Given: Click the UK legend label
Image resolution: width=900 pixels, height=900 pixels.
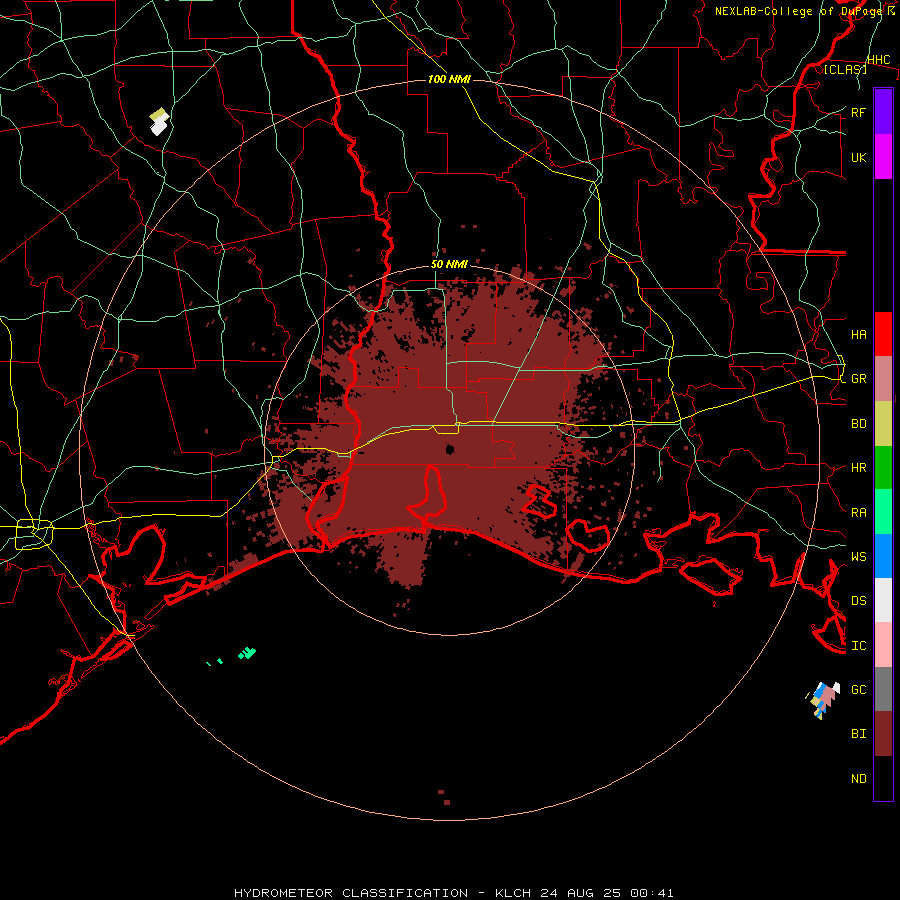Looking at the screenshot, I should (858, 157).
